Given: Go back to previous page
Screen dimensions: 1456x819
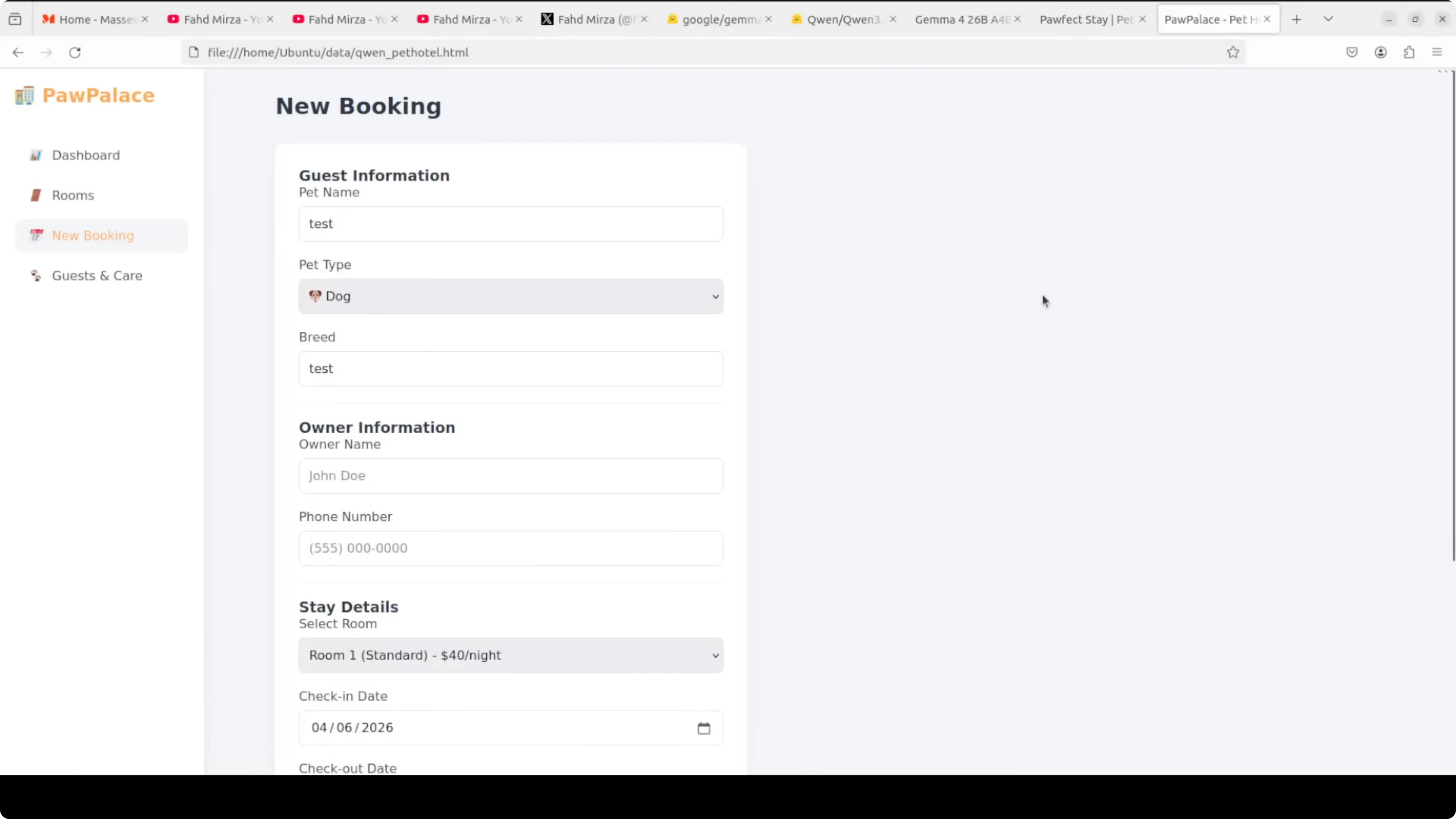Looking at the screenshot, I should [18, 53].
